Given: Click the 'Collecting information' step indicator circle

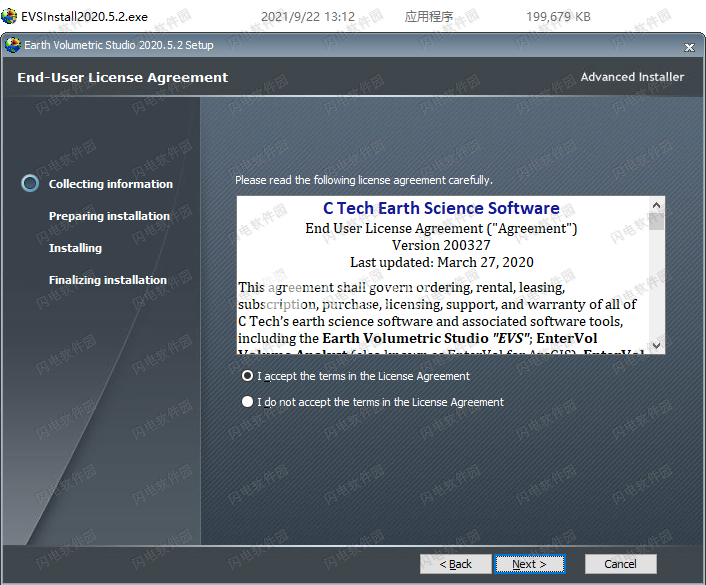Looking at the screenshot, I should [30, 183].
